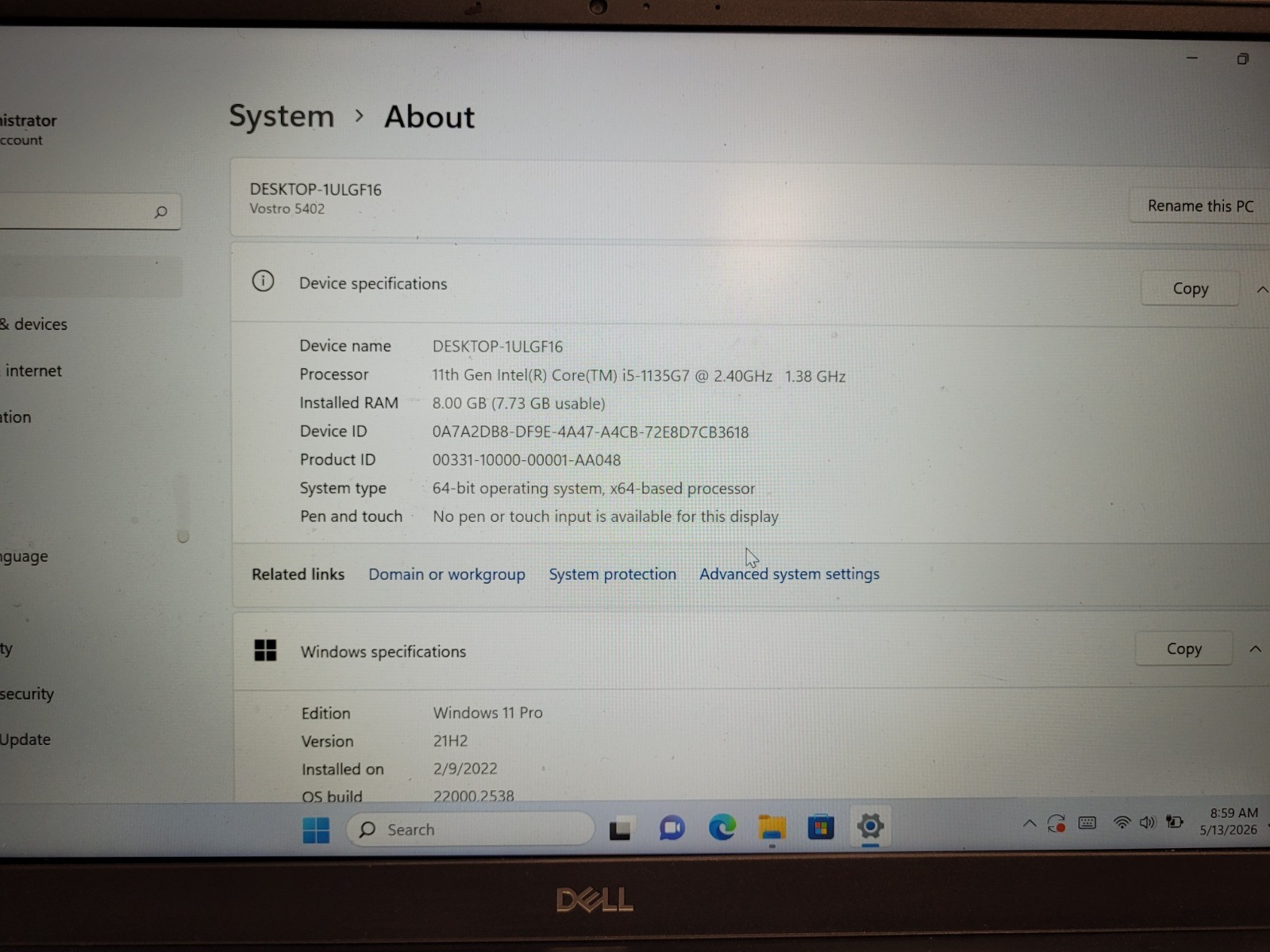Open Windows Update sidebar item
The width and height of the screenshot is (1270, 952).
click(x=25, y=739)
